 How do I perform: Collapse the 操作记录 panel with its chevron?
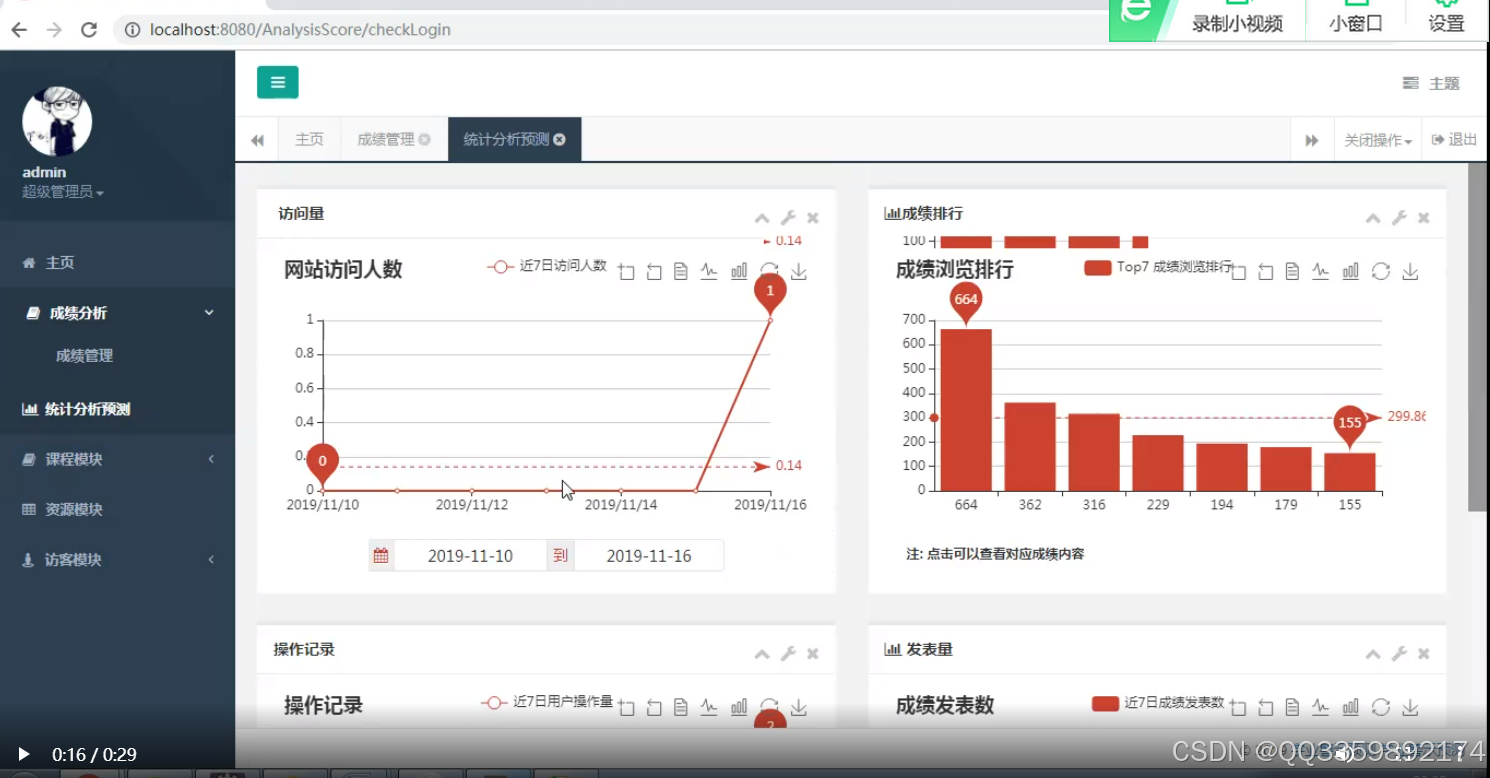[x=762, y=654]
